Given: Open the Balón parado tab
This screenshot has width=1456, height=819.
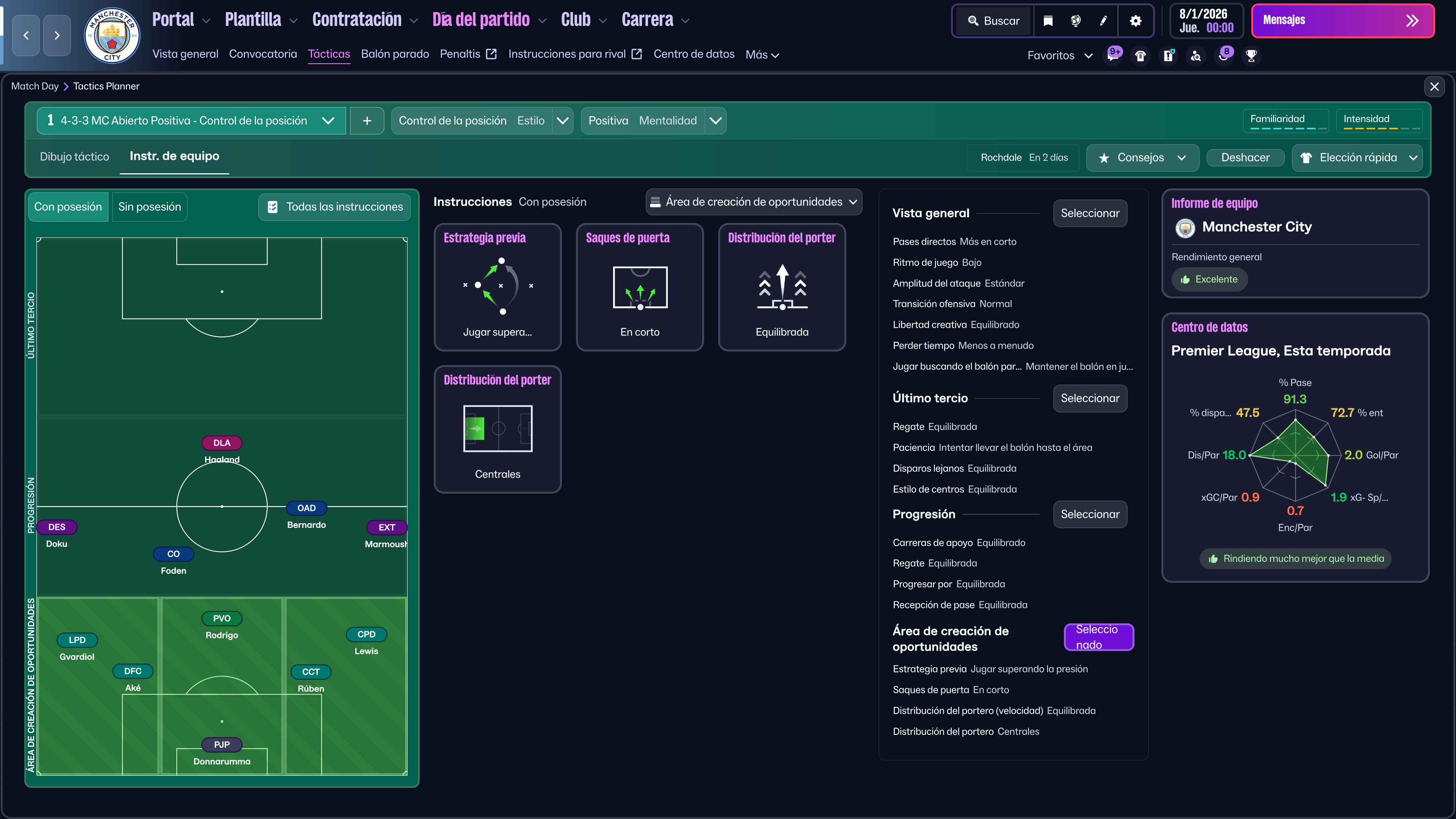Looking at the screenshot, I should point(394,54).
